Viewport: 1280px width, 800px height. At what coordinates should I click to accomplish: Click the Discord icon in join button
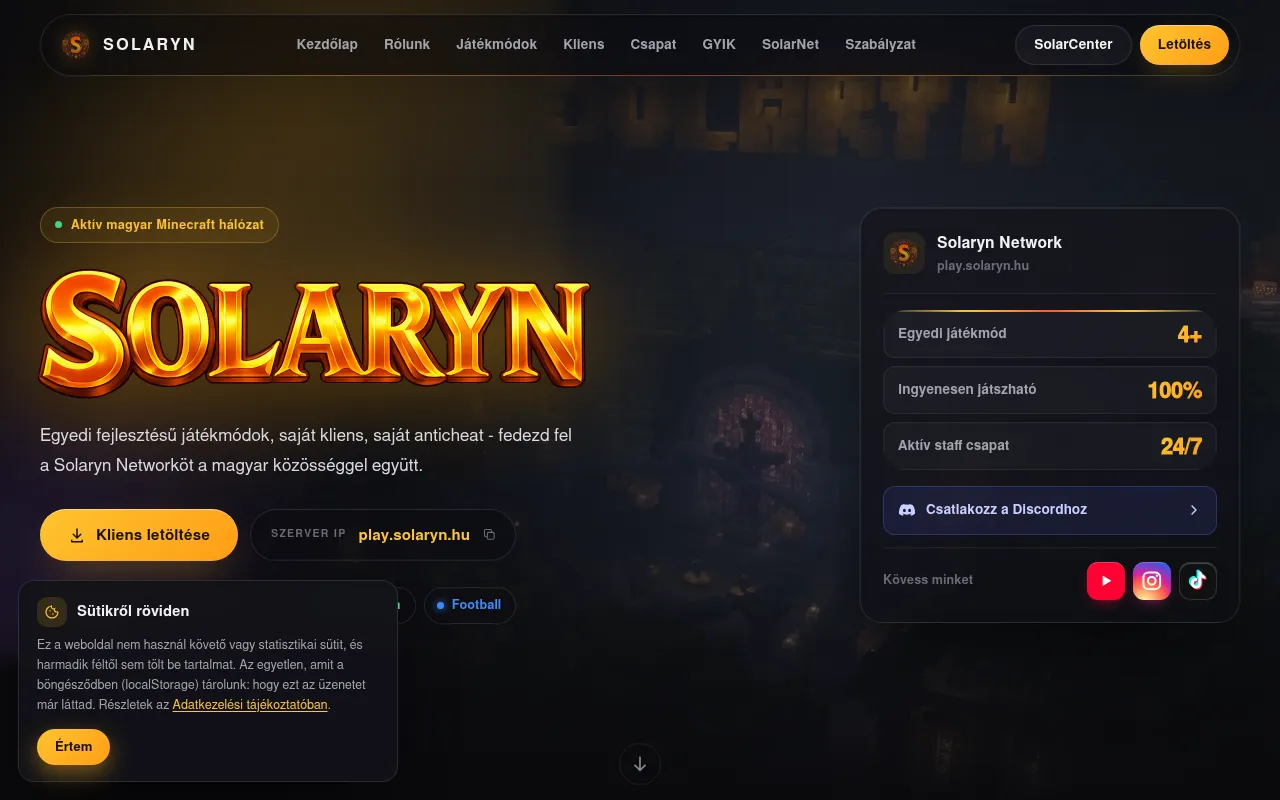click(907, 510)
